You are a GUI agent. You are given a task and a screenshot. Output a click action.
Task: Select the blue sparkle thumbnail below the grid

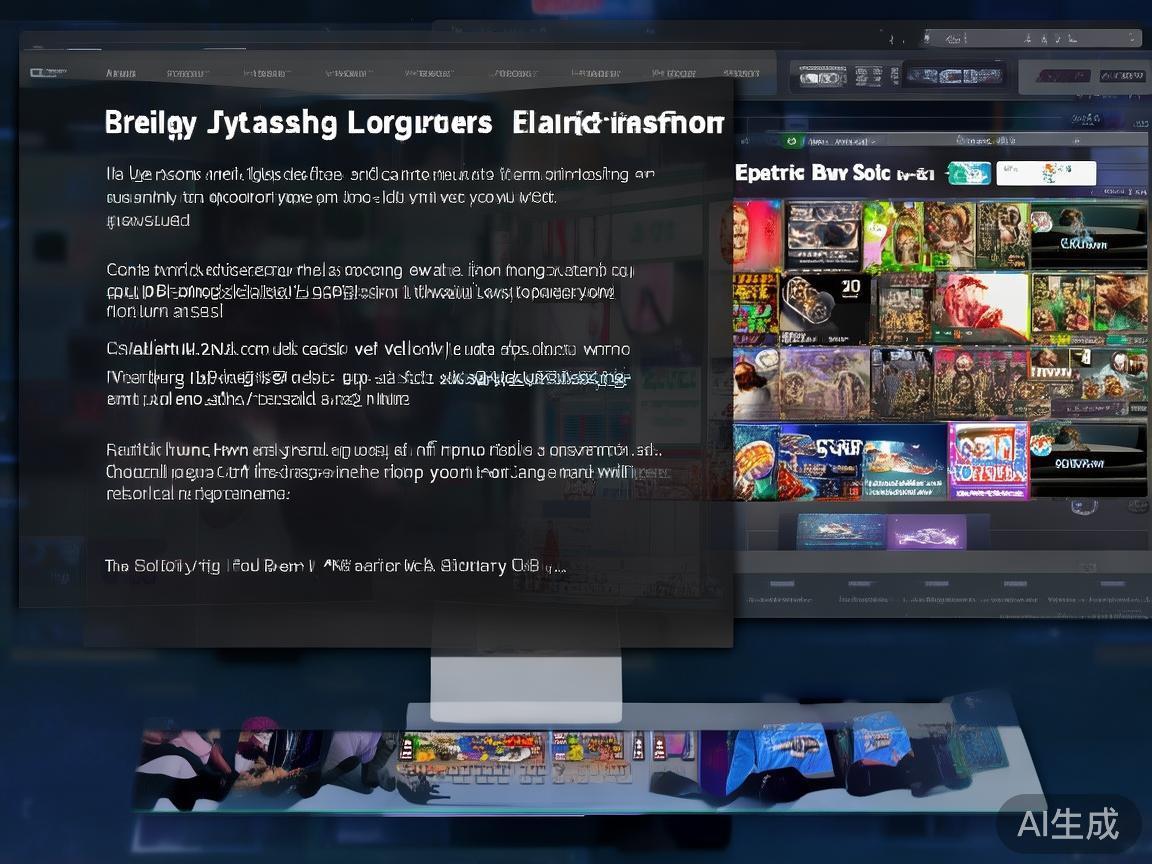[x=841, y=532]
